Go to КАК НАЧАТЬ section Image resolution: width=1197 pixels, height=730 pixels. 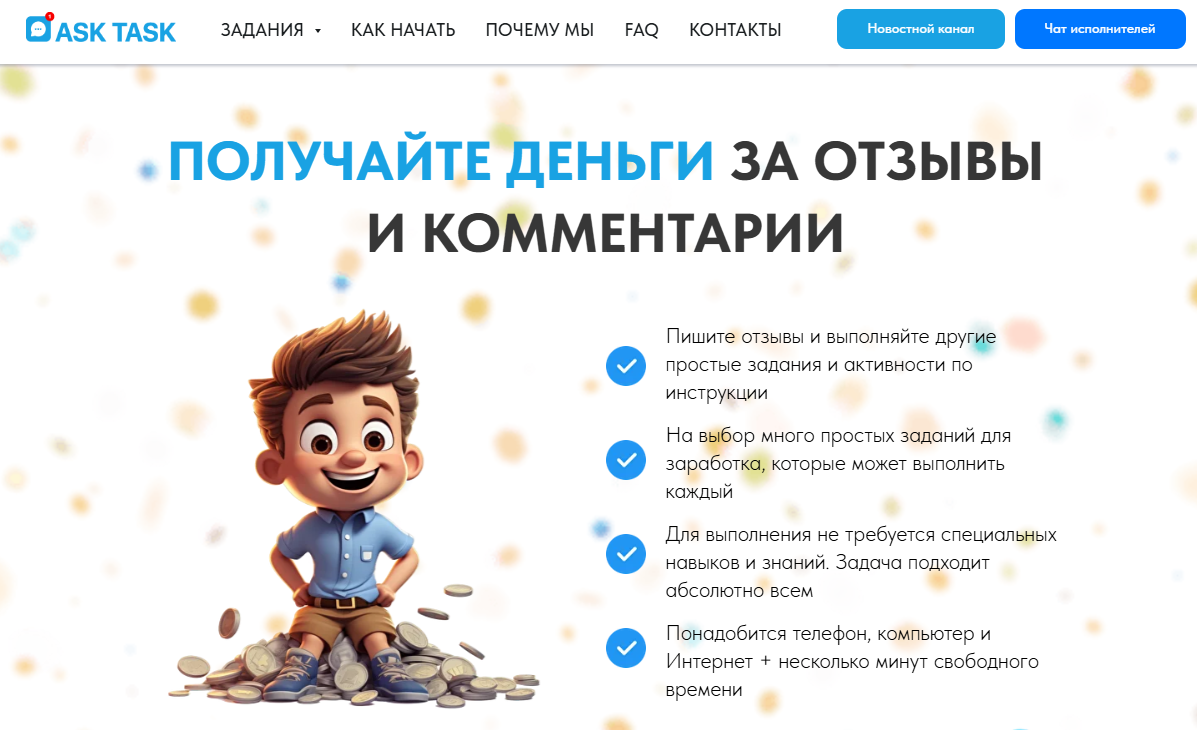[x=403, y=30]
